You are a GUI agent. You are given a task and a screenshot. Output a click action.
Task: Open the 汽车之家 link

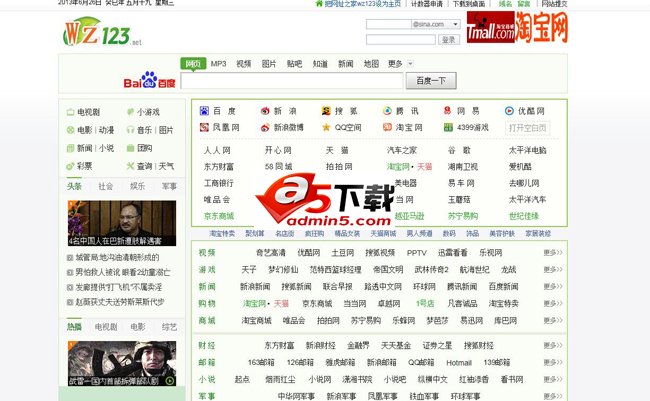402,150
